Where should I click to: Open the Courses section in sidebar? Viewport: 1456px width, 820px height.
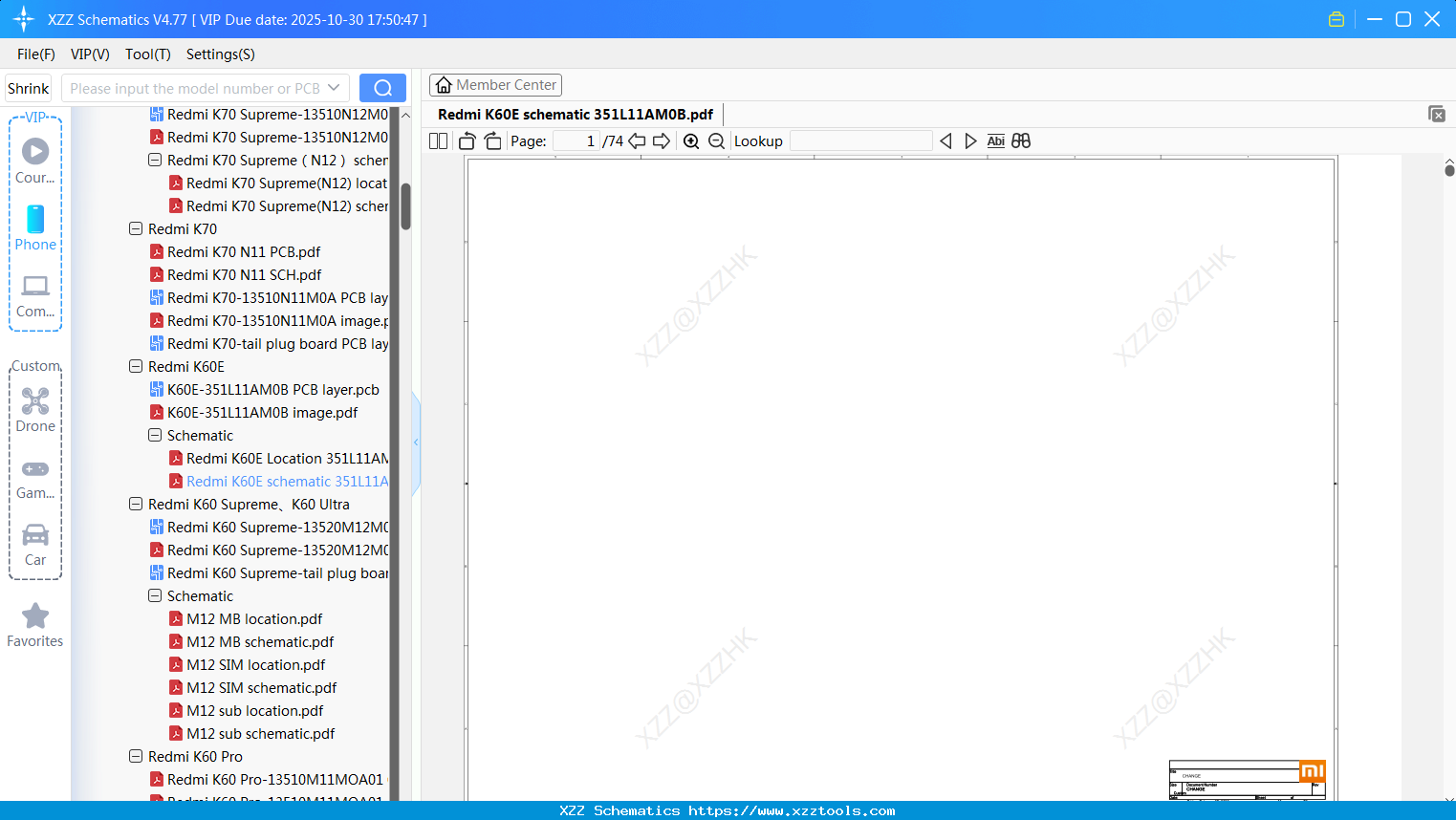click(x=35, y=161)
